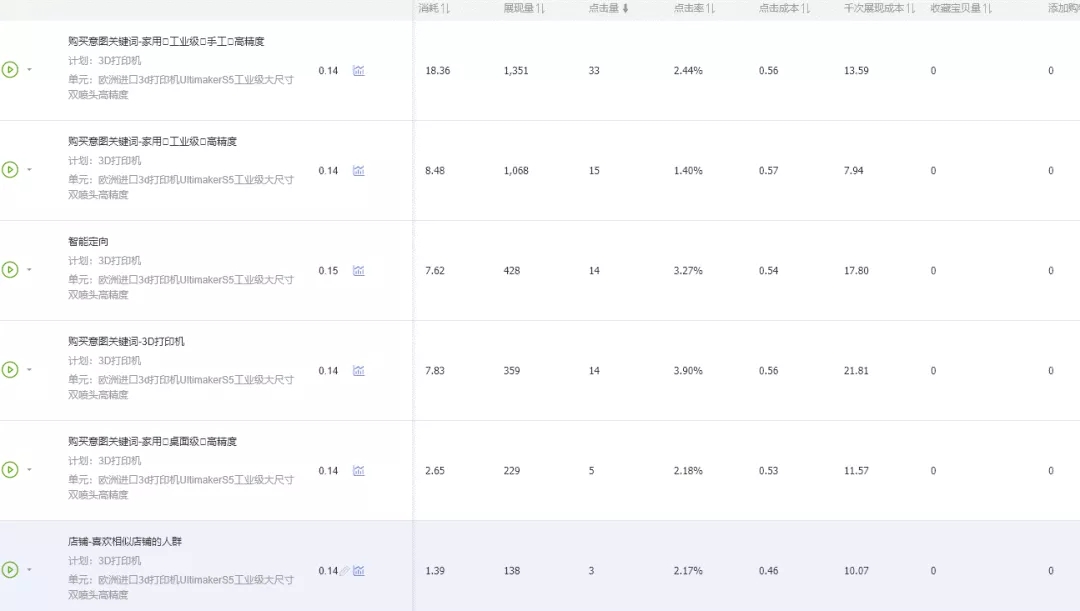Viewport: 1080px width, 611px height.
Task: Toggle status play button for 智能定向
Action: click(10, 270)
